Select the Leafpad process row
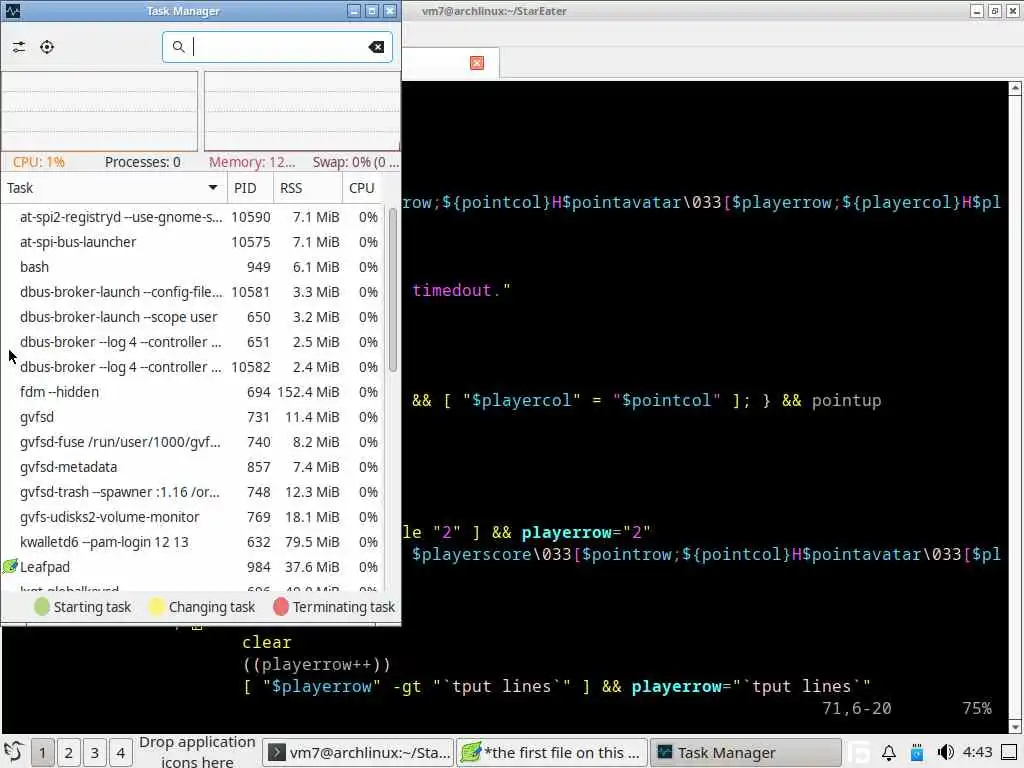 [193, 568]
